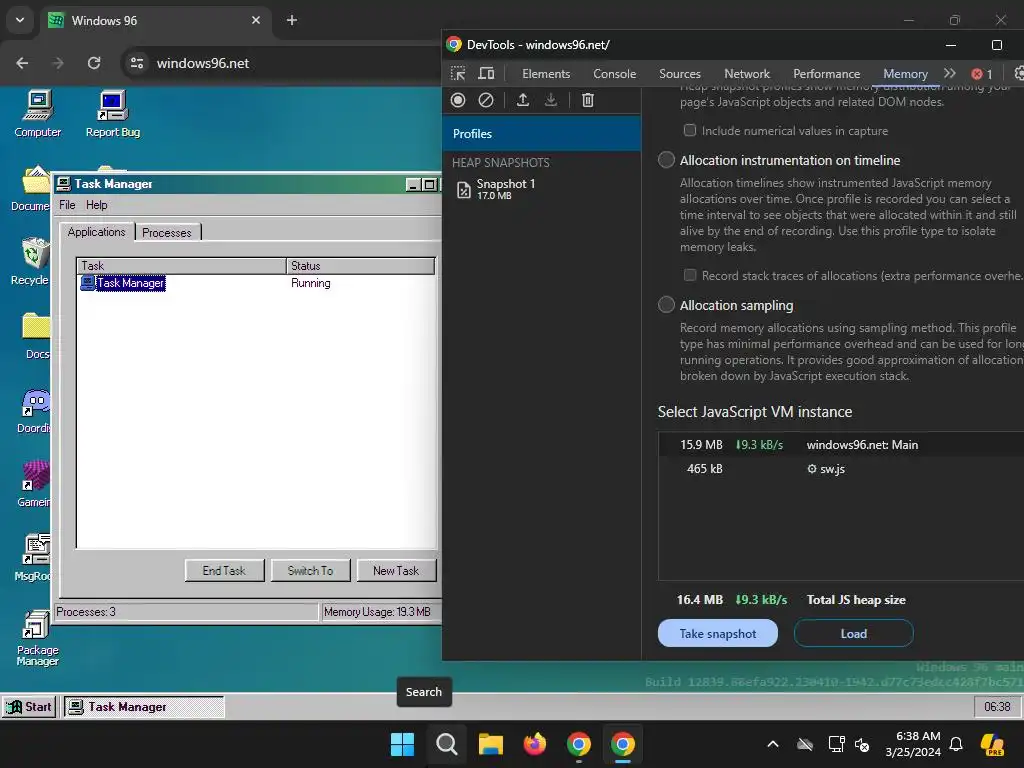Screen dimensions: 1024x768
Task: Open Windows Start menu on the taskbar
Action: [402, 744]
